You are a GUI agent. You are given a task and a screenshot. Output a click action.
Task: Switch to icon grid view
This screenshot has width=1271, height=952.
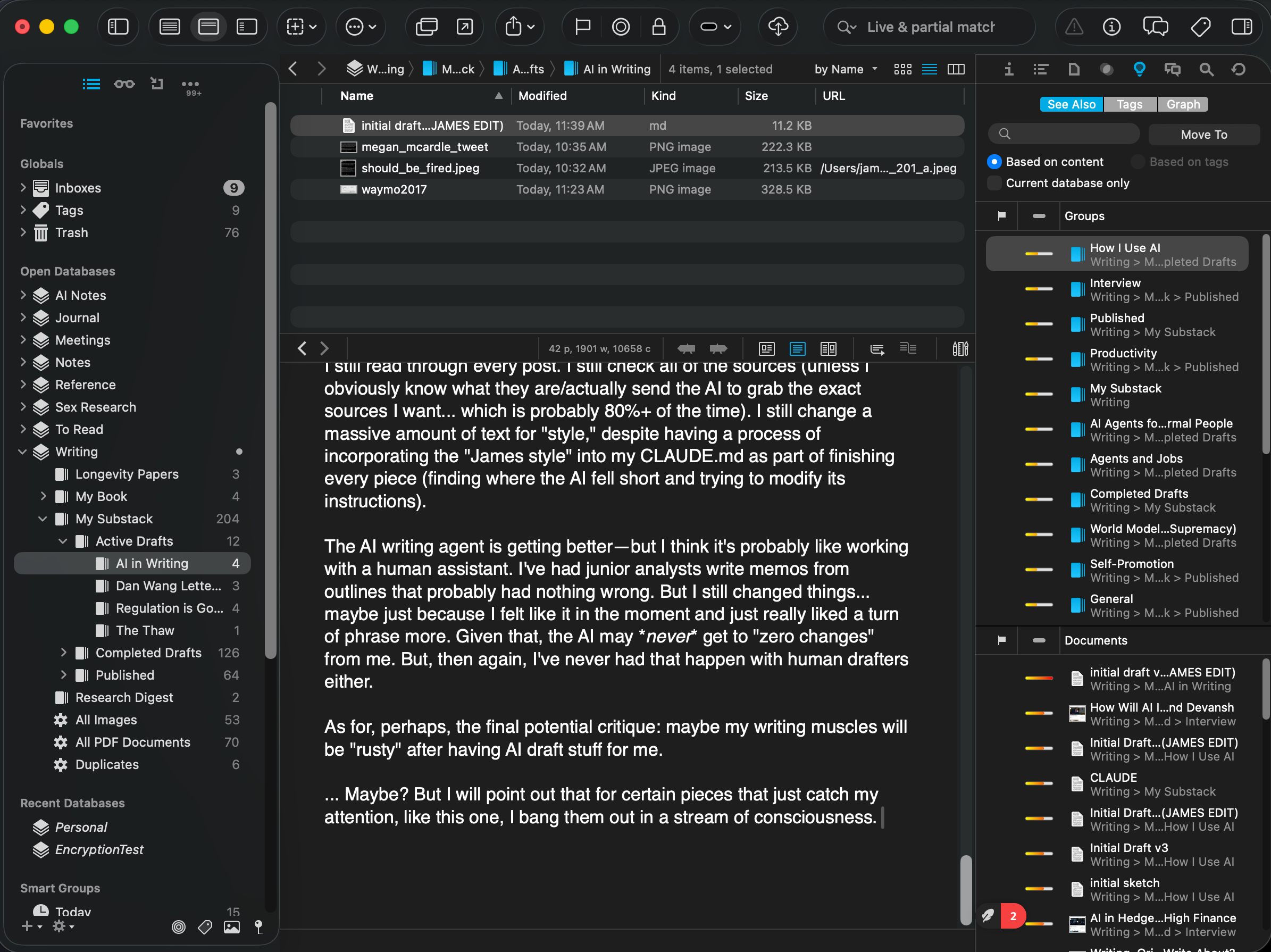coord(902,70)
